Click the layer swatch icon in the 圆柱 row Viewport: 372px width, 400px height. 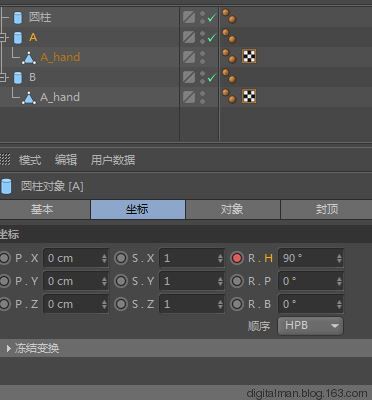pyautogui.click(x=189, y=17)
